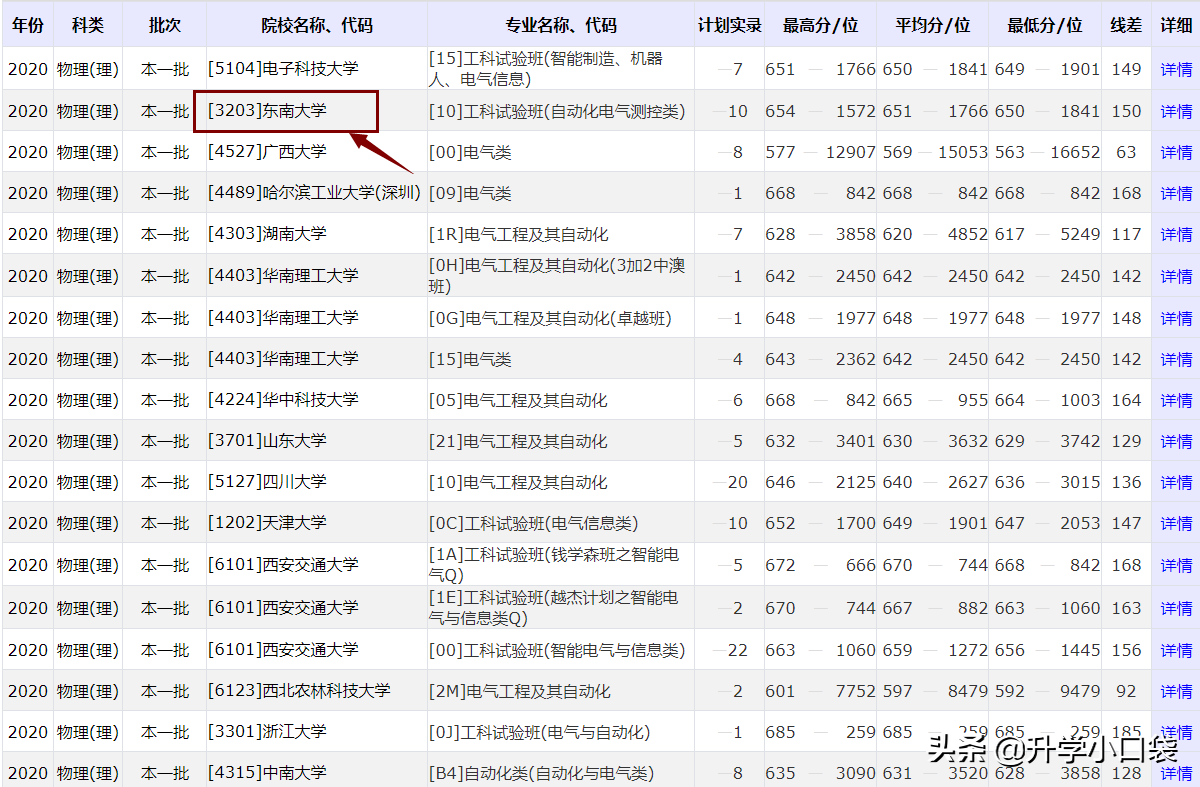Open 详情 link for 华中科技大学 row
Image resolution: width=1200 pixels, height=787 pixels.
pos(1176,400)
